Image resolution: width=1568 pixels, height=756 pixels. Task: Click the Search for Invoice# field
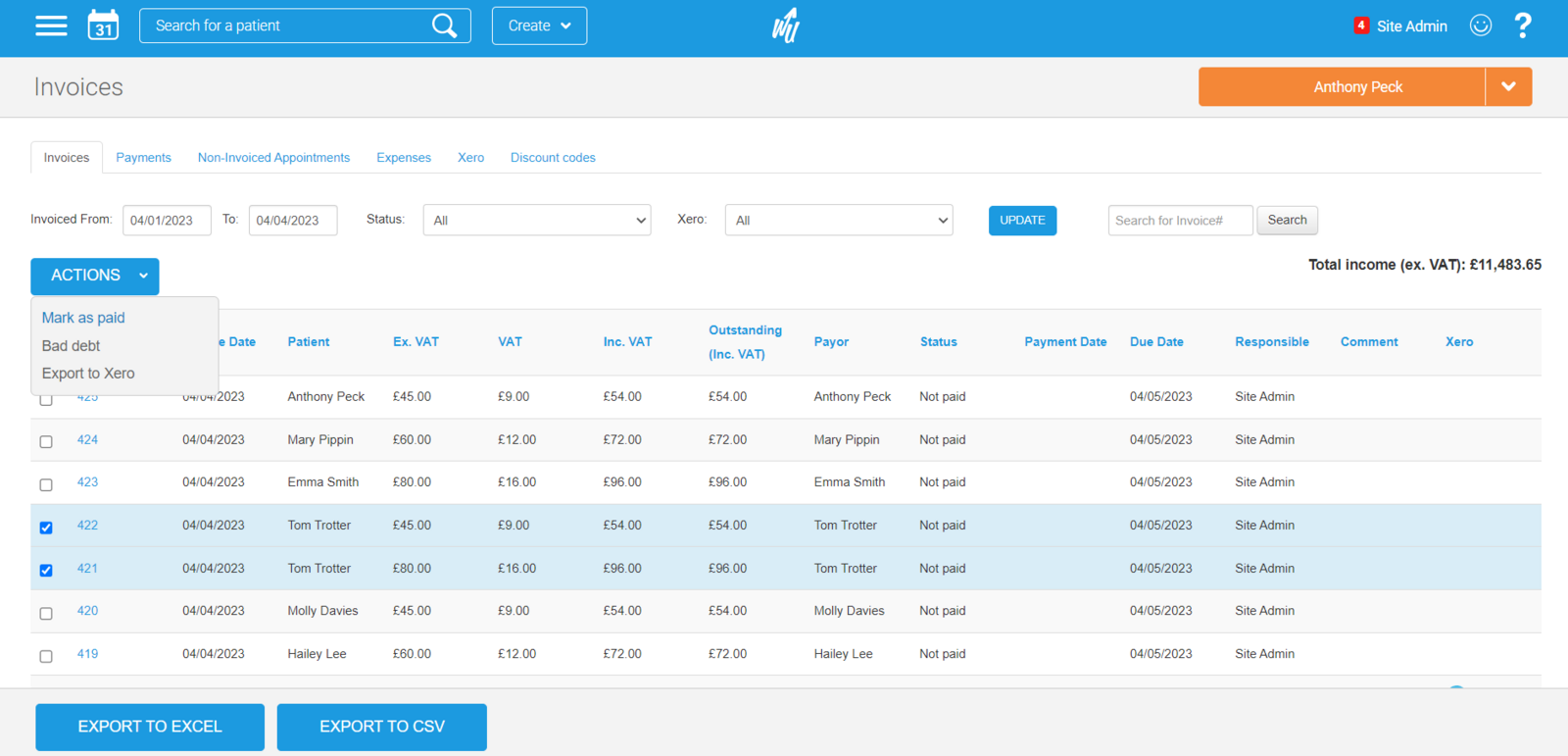click(1180, 221)
